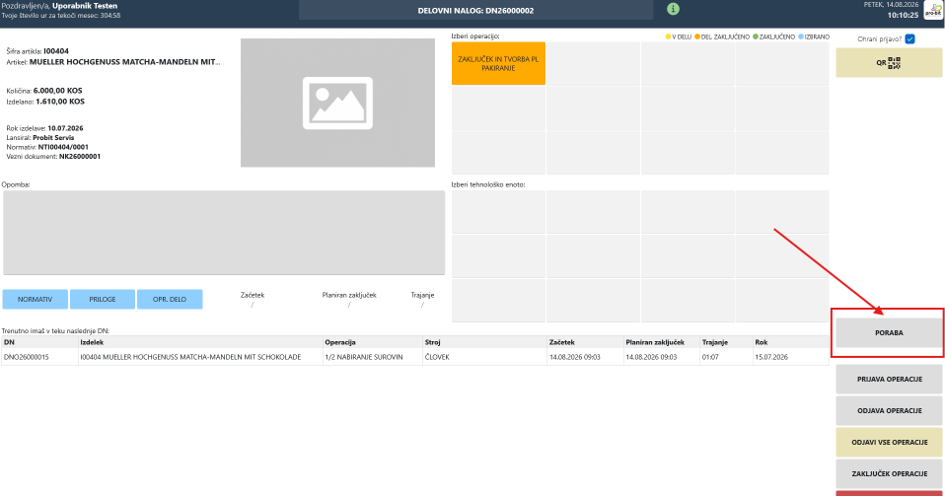Click the quantity value 6.000,00 KOS
The width and height of the screenshot is (945, 496).
tap(58, 90)
